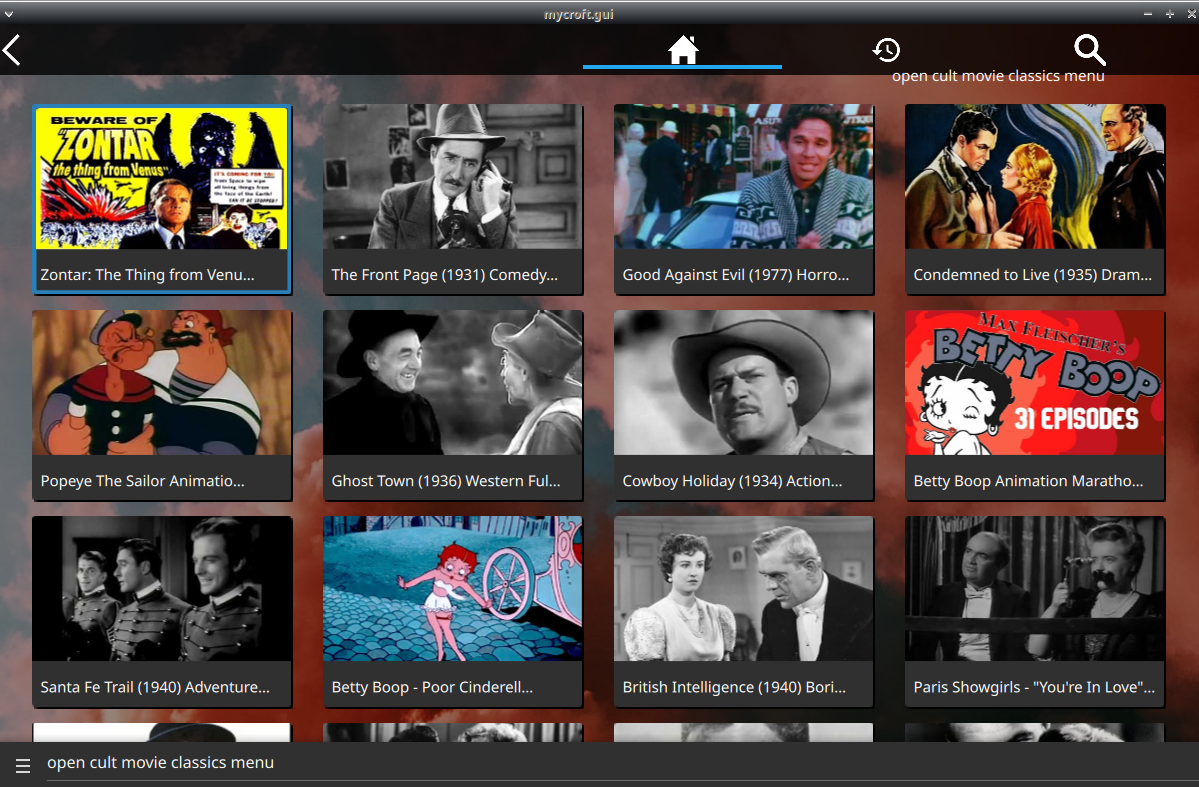Screen dimensions: 1199x787
Task: Select Good Against Evil (1977) thumbnail
Action: [744, 177]
